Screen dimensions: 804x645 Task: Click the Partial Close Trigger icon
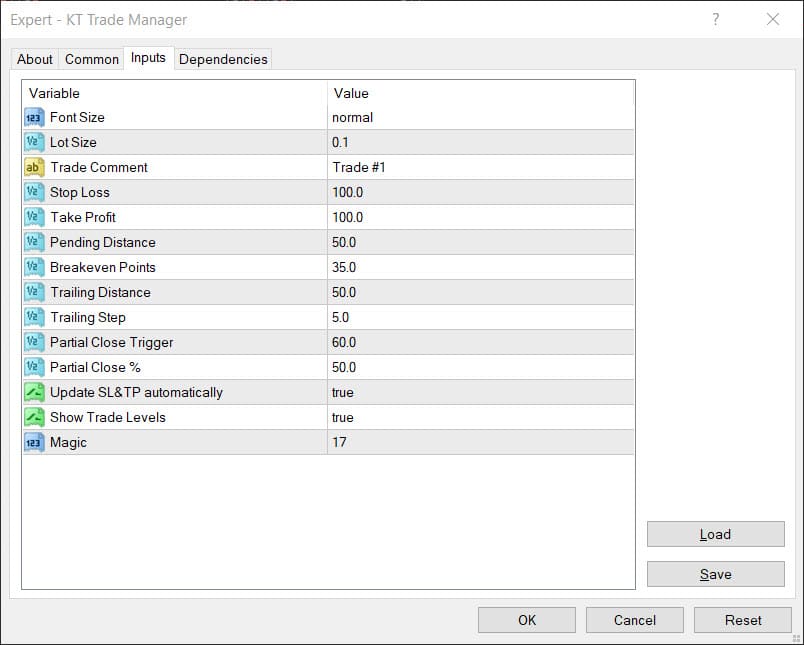[x=34, y=342]
